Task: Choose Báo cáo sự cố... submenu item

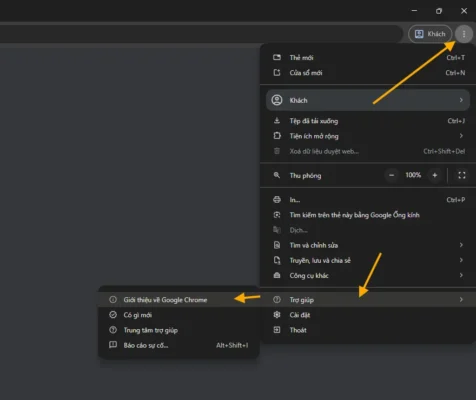Action: [179, 345]
